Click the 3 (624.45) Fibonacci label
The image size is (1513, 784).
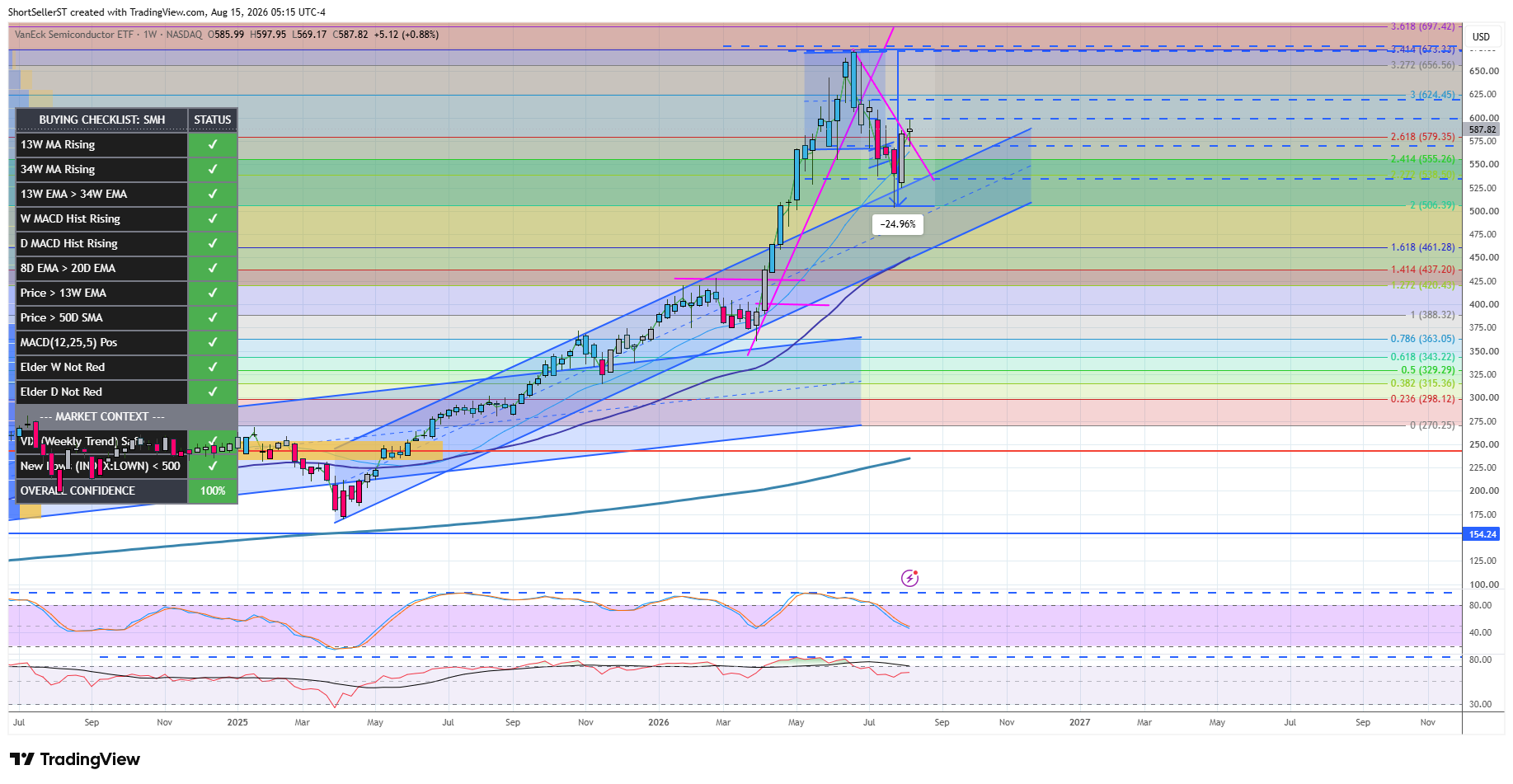coord(1432,95)
